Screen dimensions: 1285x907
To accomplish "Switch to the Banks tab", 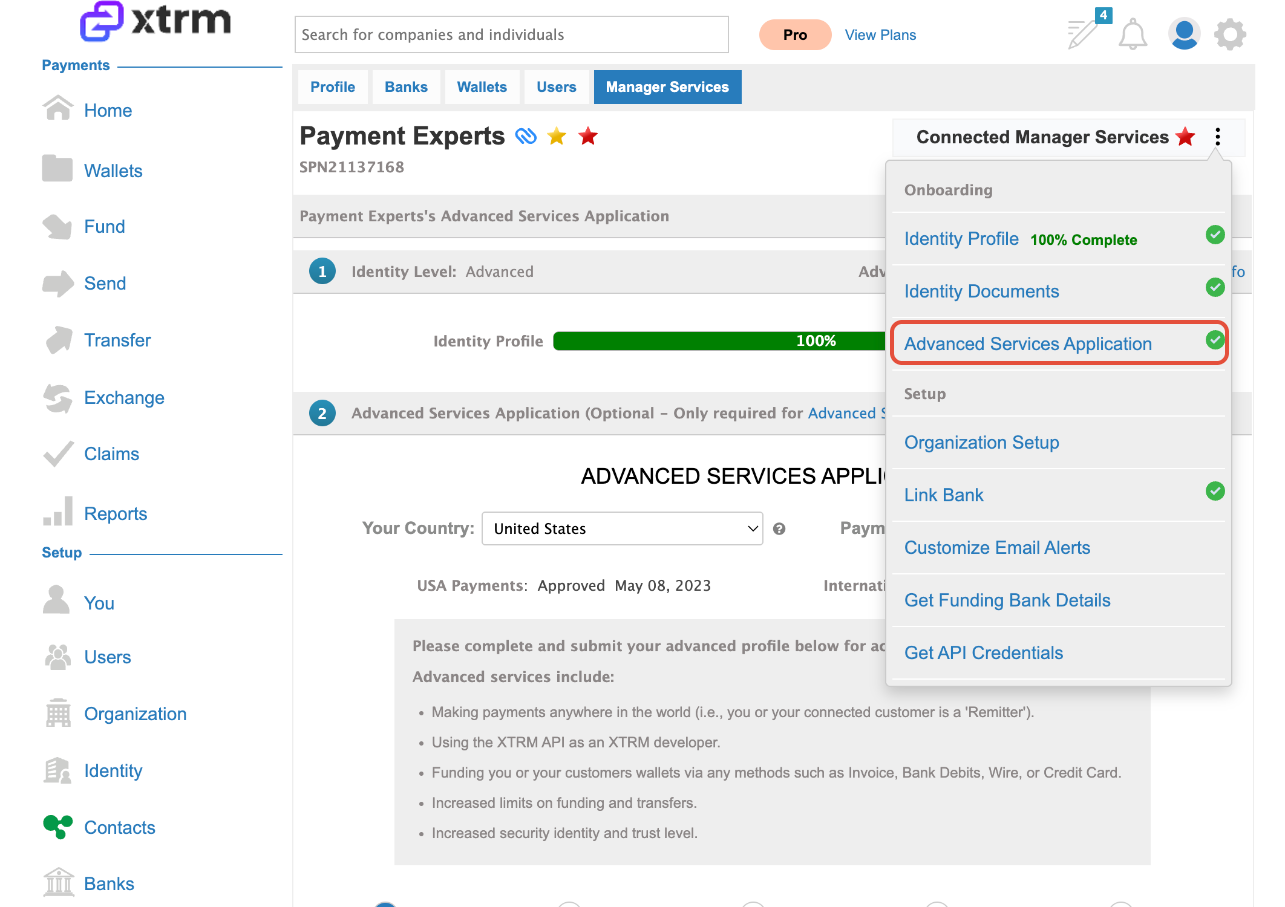I will pos(406,87).
